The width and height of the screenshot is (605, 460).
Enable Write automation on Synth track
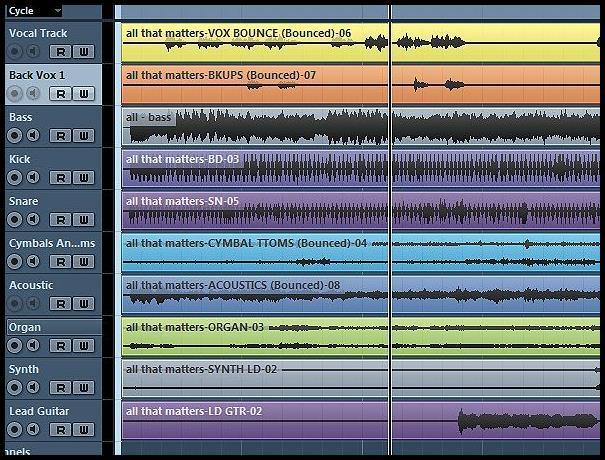(83, 388)
